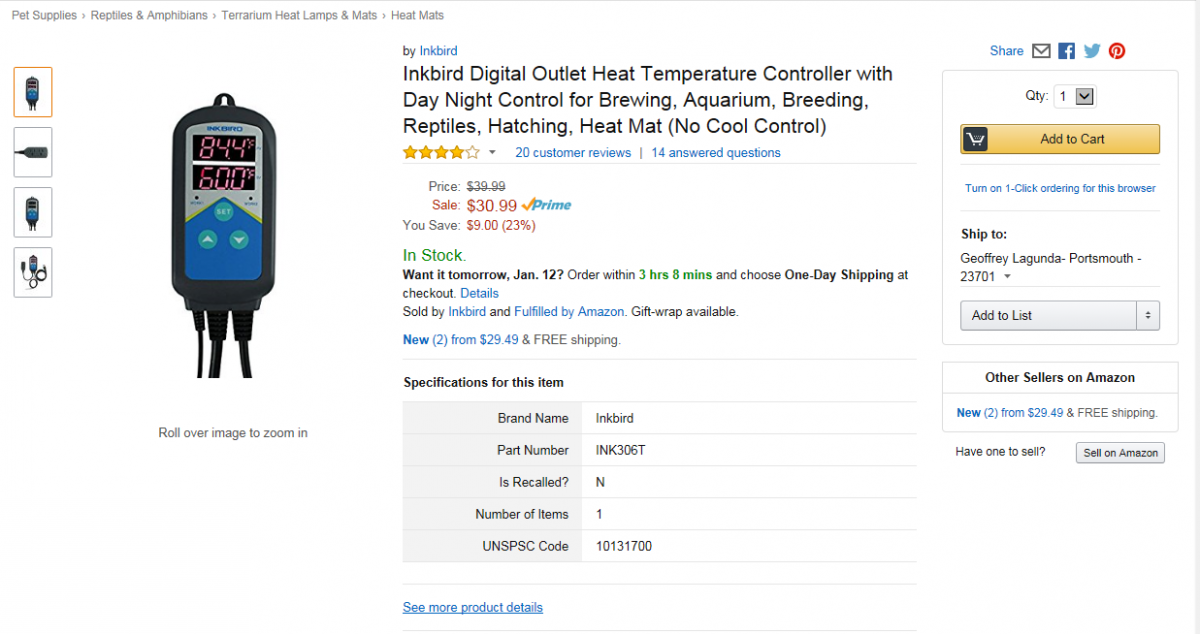Open Reptiles & Amphibians breadcrumb

click(149, 15)
